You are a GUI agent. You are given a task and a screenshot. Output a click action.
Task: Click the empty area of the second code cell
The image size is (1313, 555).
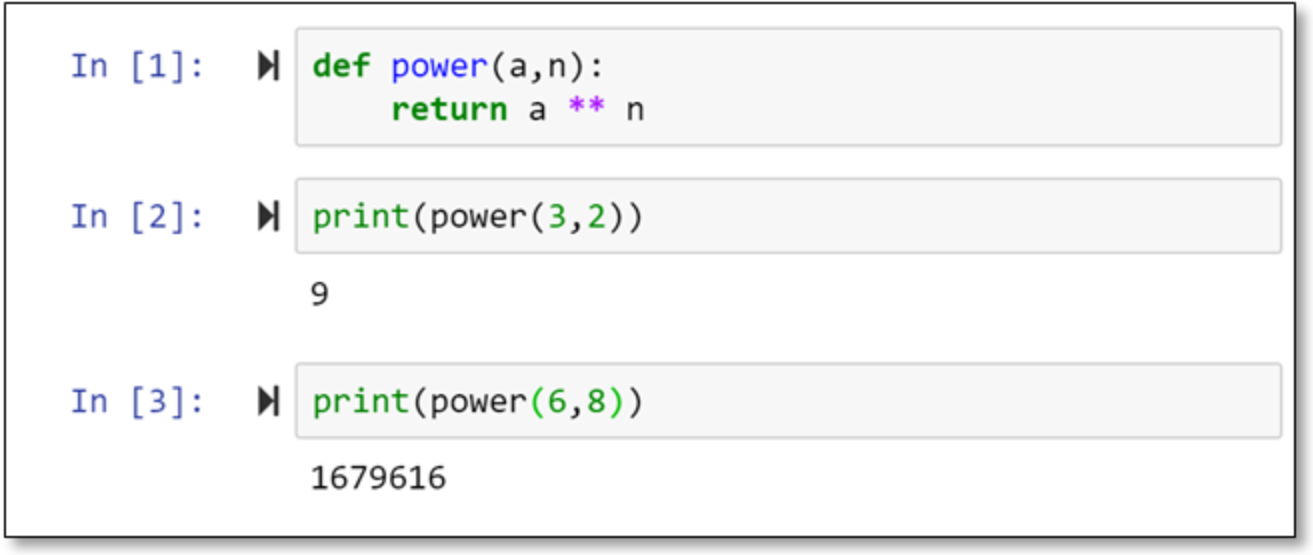[x=950, y=216]
